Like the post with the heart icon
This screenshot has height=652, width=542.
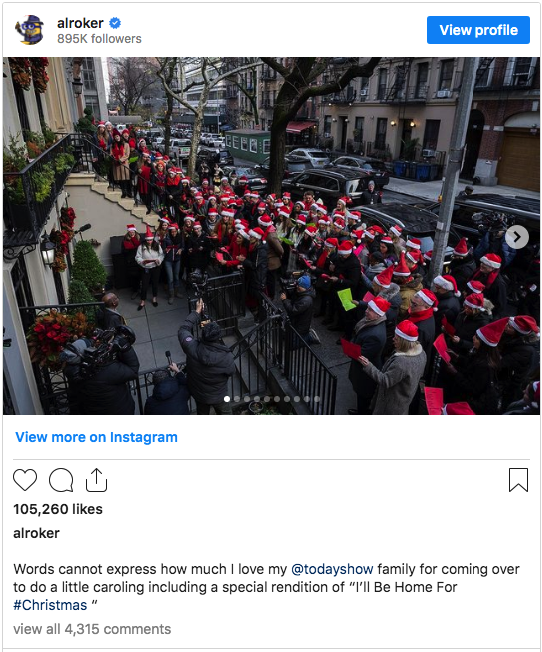pos(25,480)
